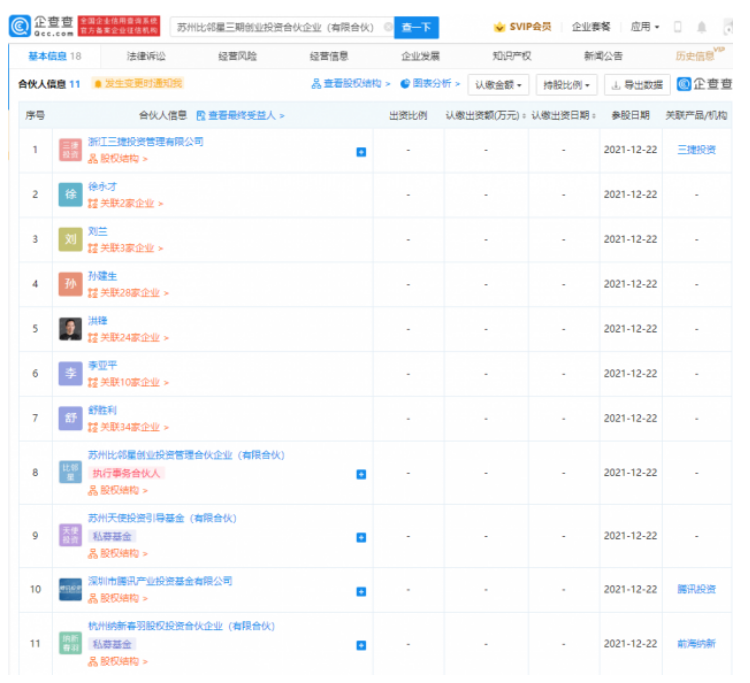Open 三捷投资 related product link
750x683 pixels.
(x=696, y=150)
